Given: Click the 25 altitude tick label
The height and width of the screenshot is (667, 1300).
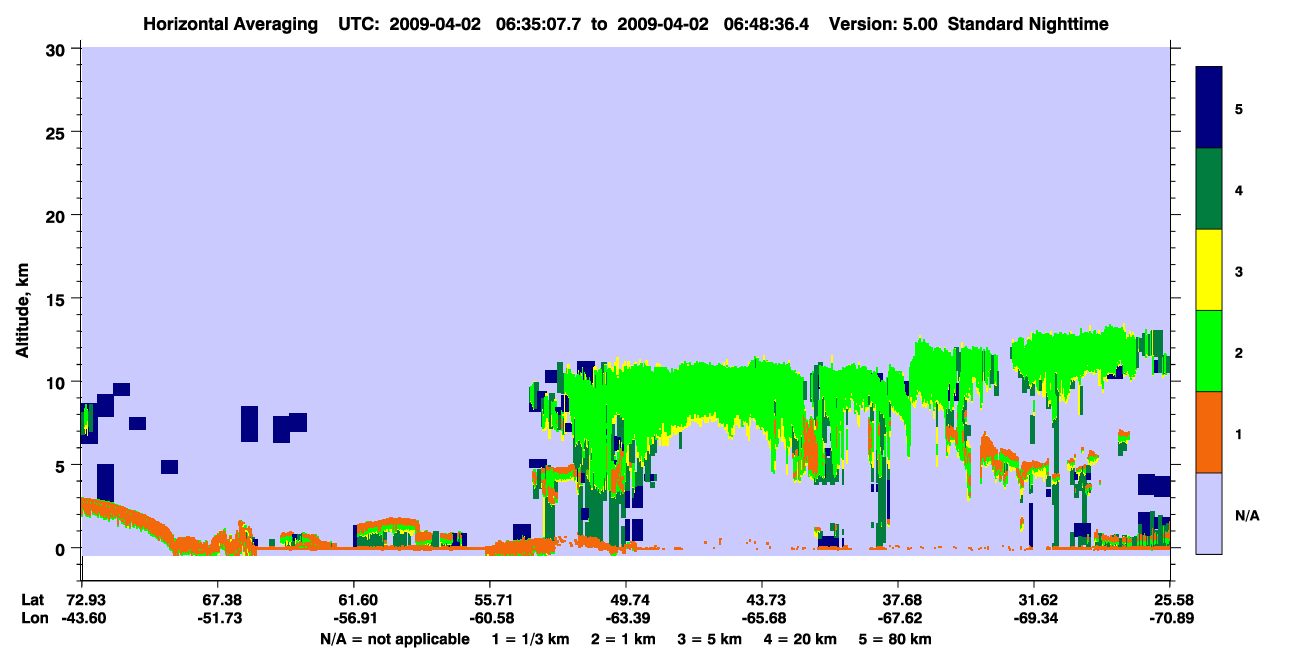Looking at the screenshot, I should tap(58, 132).
